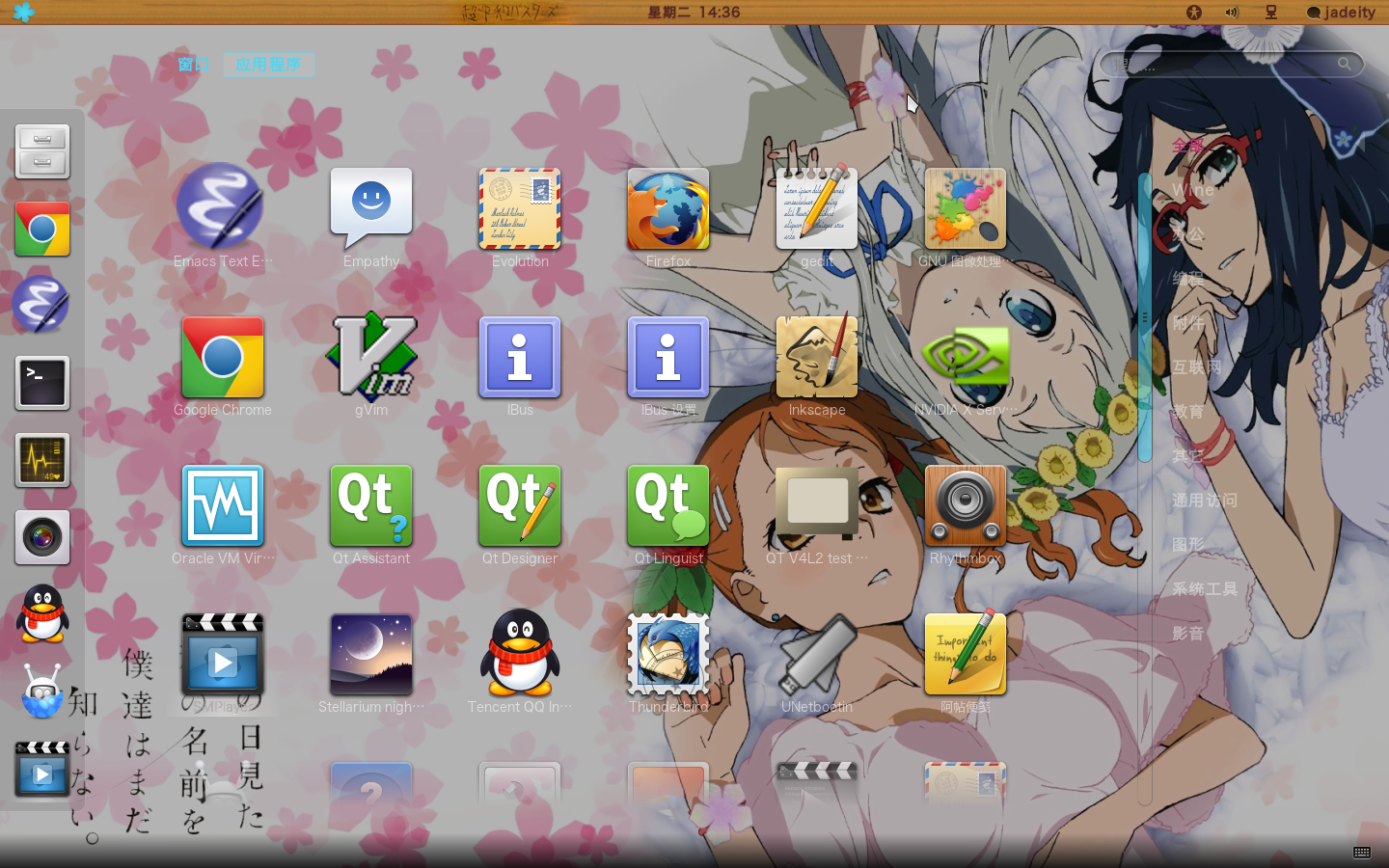Screen dimensions: 1389x868
Task: Open QQ penguin icon in the dash
Action: (x=42, y=614)
